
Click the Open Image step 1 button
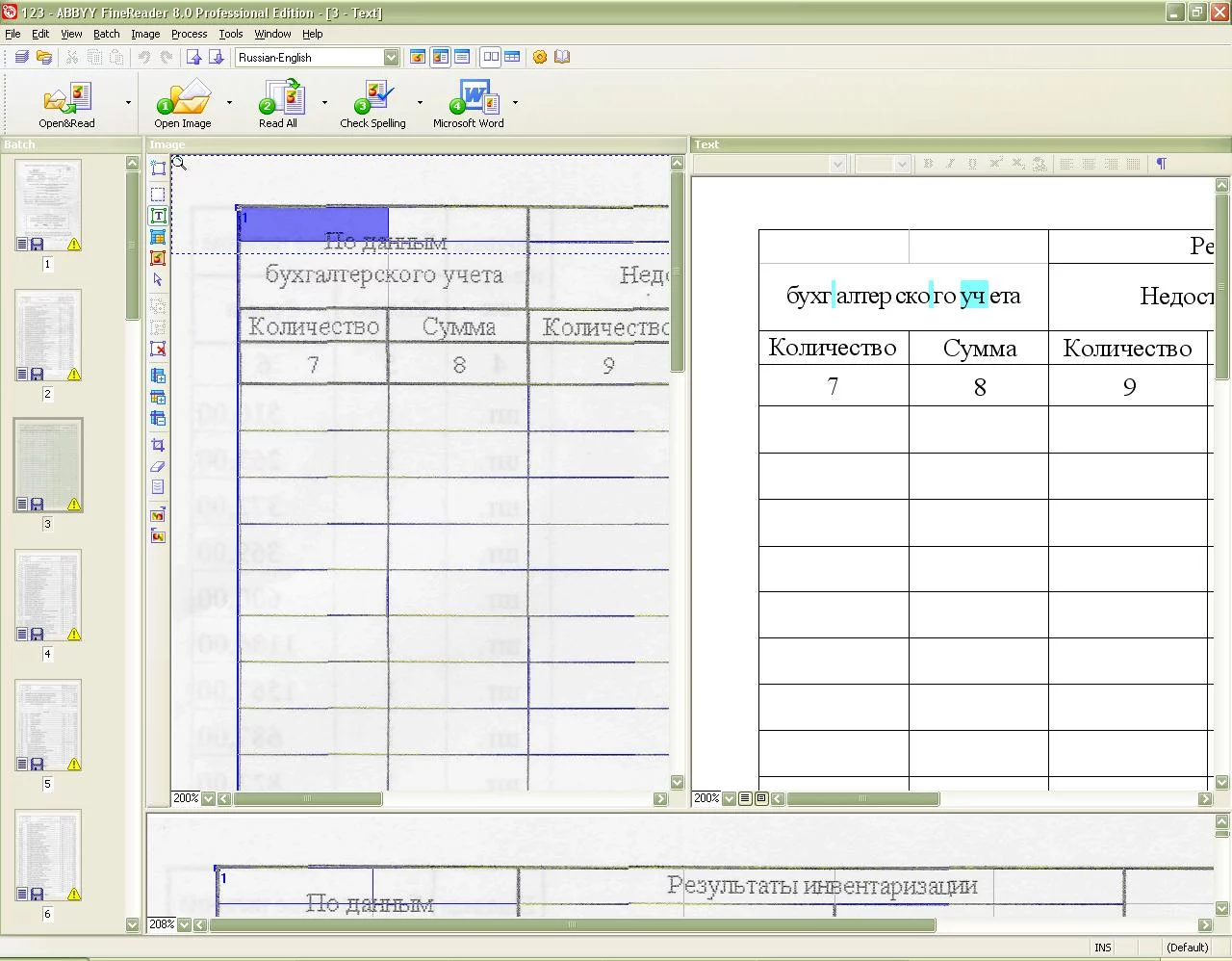183,104
